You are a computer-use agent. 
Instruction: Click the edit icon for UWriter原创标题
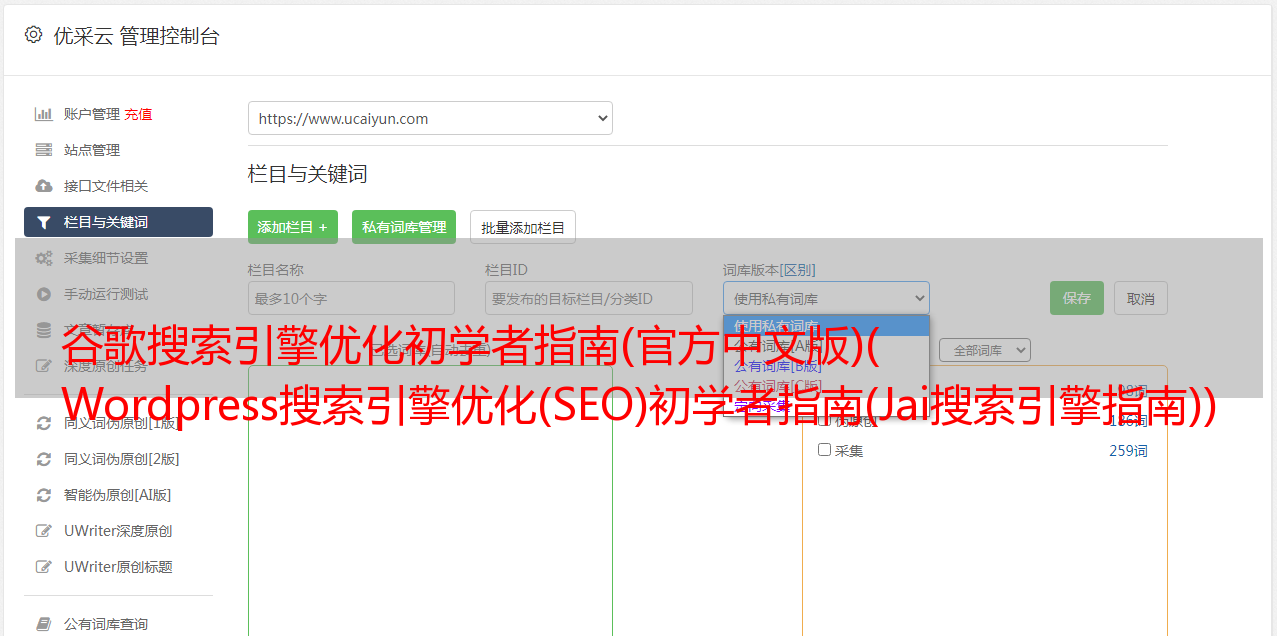(43, 567)
